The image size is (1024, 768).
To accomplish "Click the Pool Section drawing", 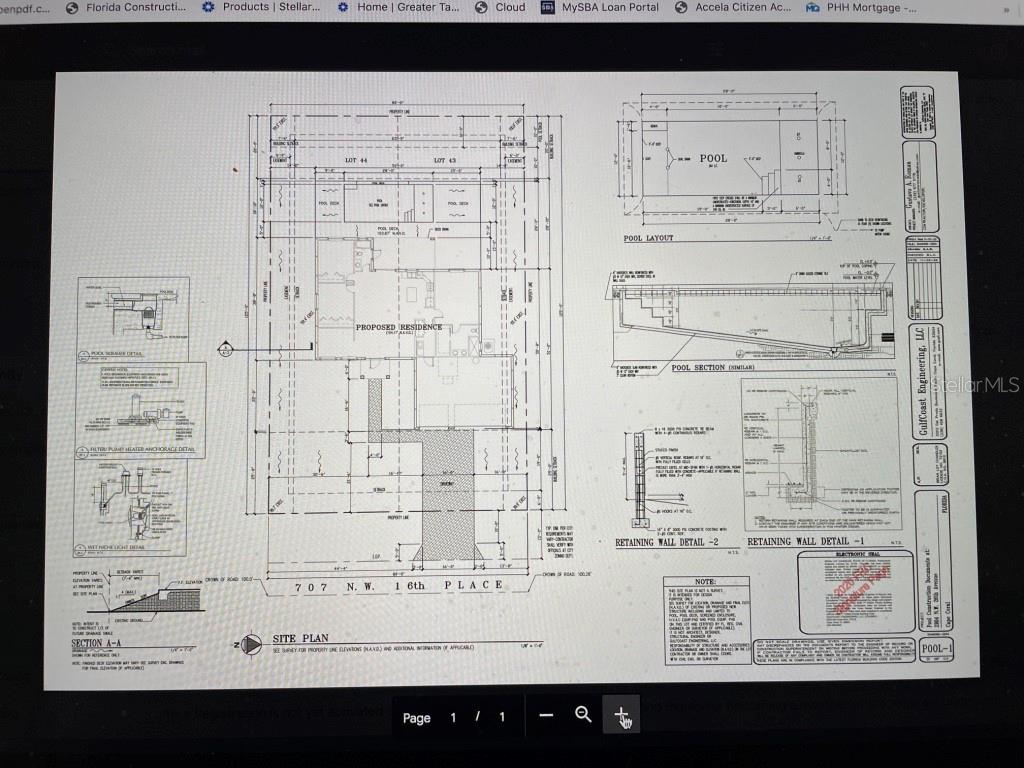I will [750, 318].
